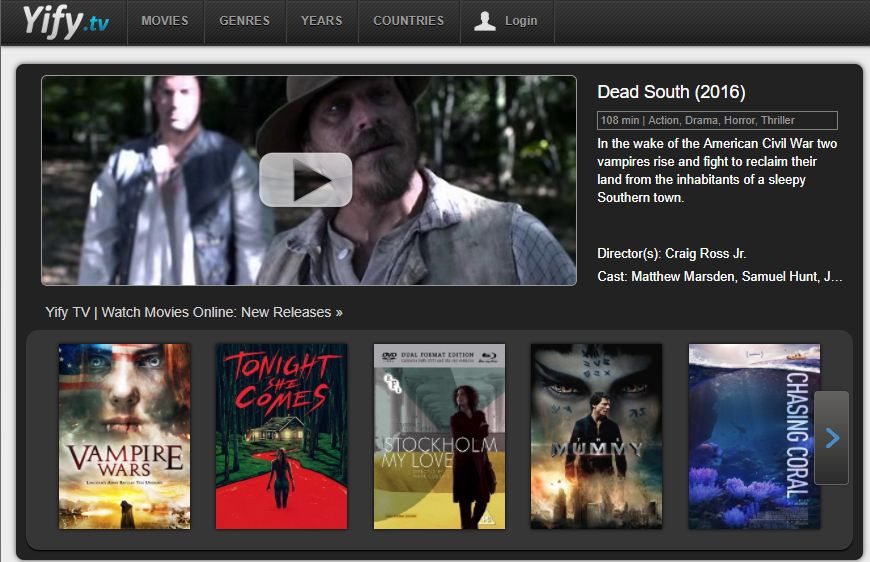Open The Mummy movie poster
The height and width of the screenshot is (562, 870).
(x=596, y=436)
